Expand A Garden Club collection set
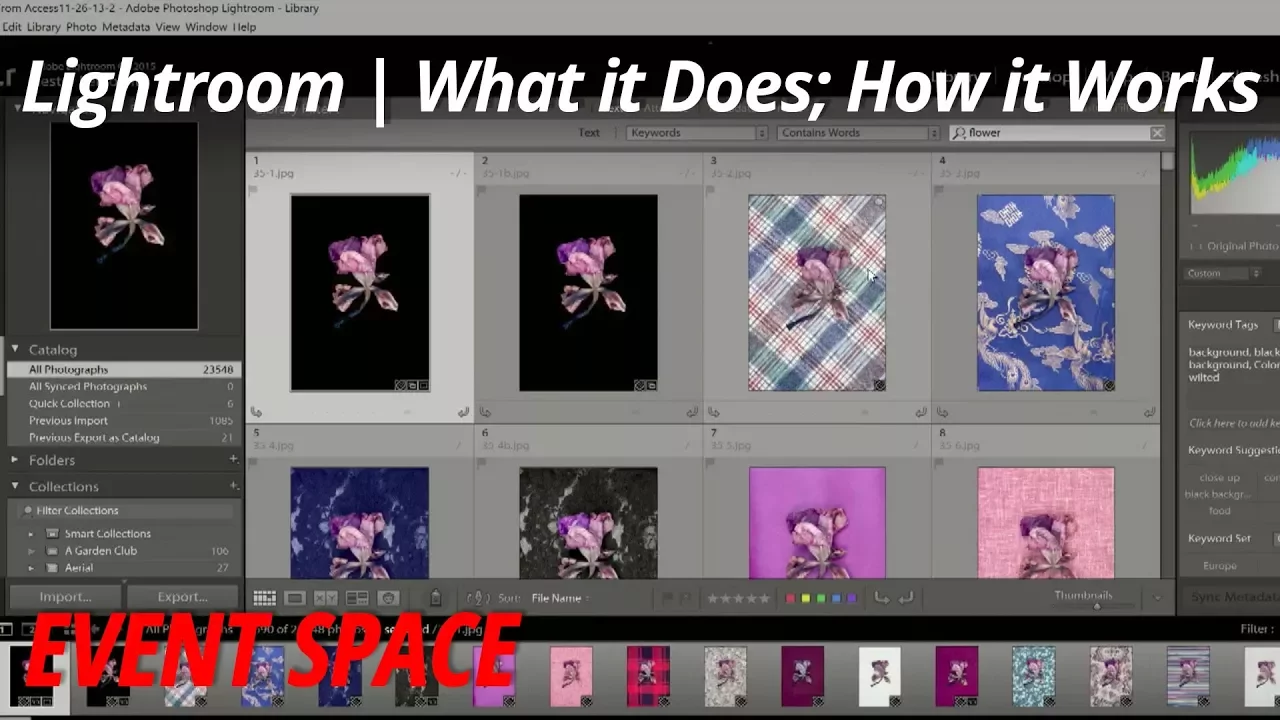The image size is (1280, 720). coord(31,551)
